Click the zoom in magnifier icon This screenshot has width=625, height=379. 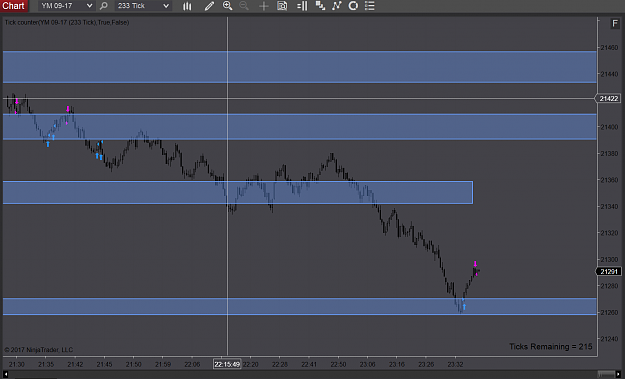[x=228, y=6]
